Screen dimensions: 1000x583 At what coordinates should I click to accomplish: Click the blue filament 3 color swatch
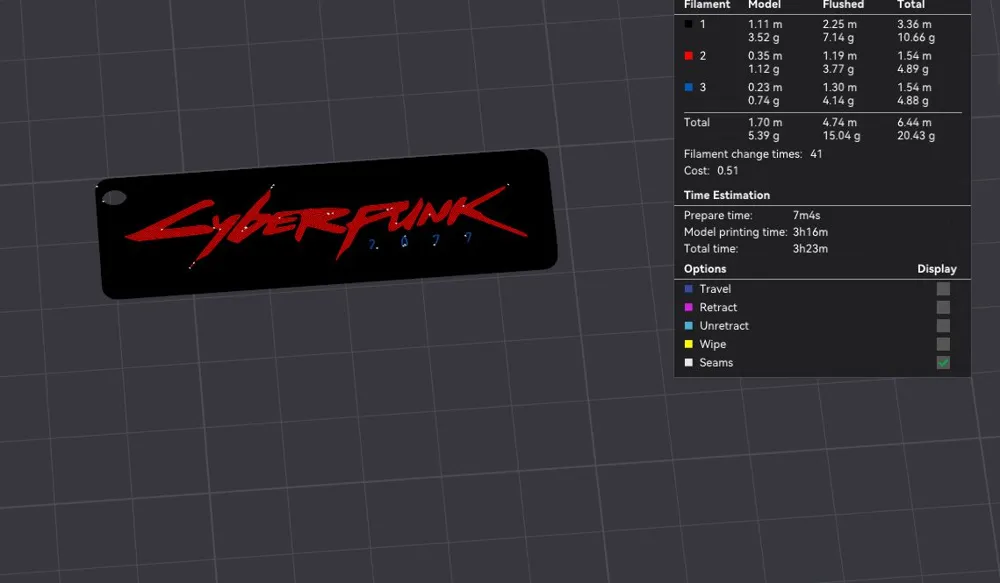point(689,87)
